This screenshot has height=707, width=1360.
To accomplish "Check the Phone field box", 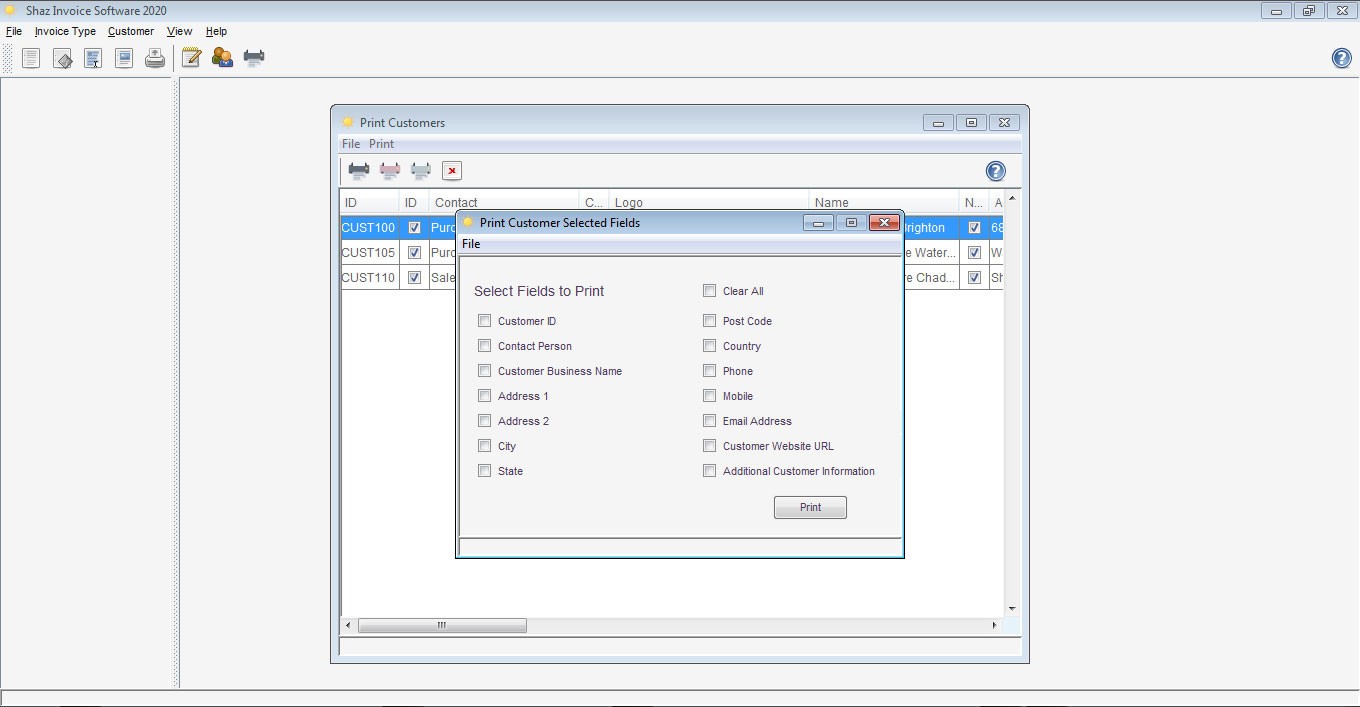I will (x=710, y=371).
